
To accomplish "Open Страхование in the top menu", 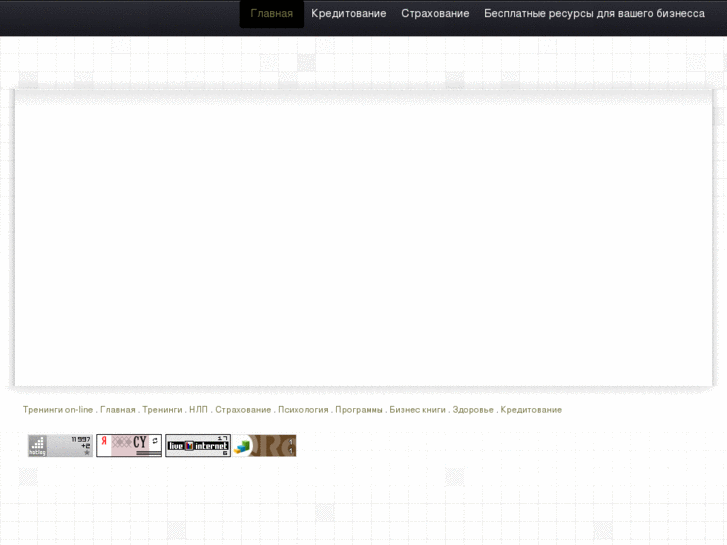I will tap(435, 14).
